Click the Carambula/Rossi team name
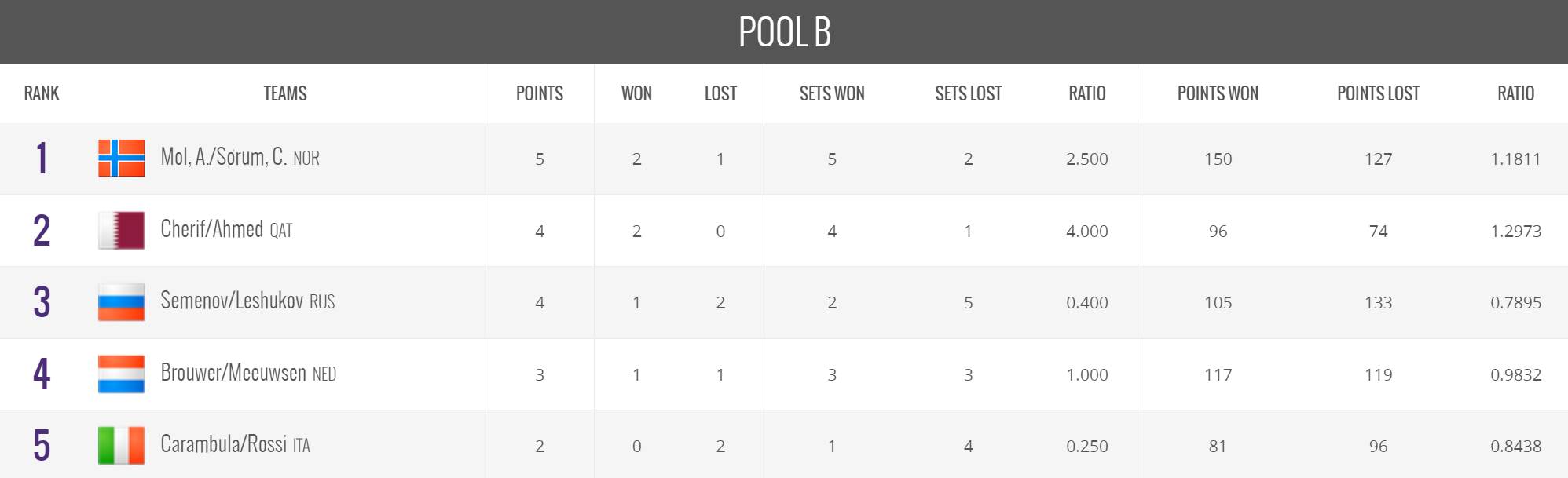The width and height of the screenshot is (1568, 478). pos(223,444)
